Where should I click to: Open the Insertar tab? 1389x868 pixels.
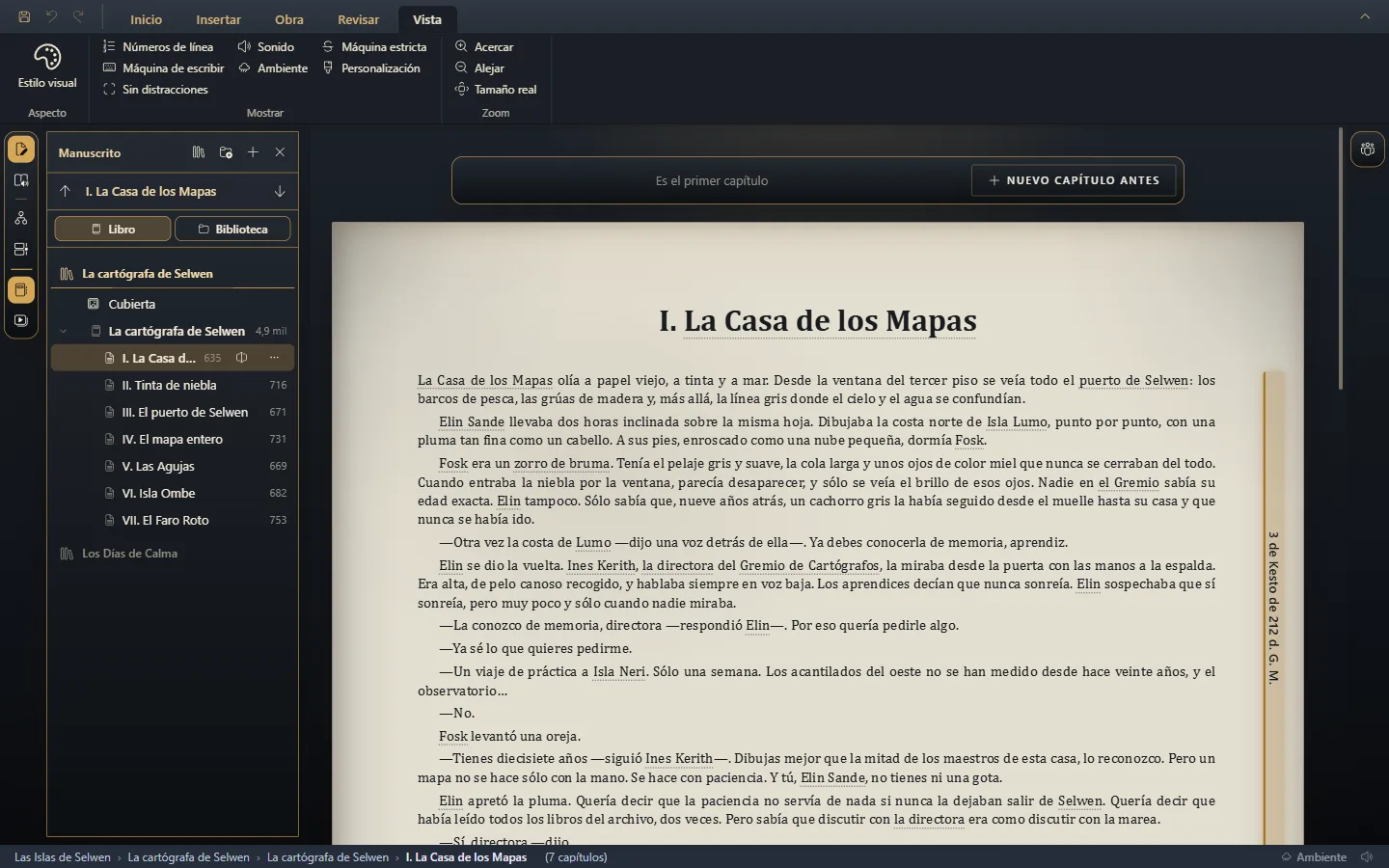tap(219, 19)
